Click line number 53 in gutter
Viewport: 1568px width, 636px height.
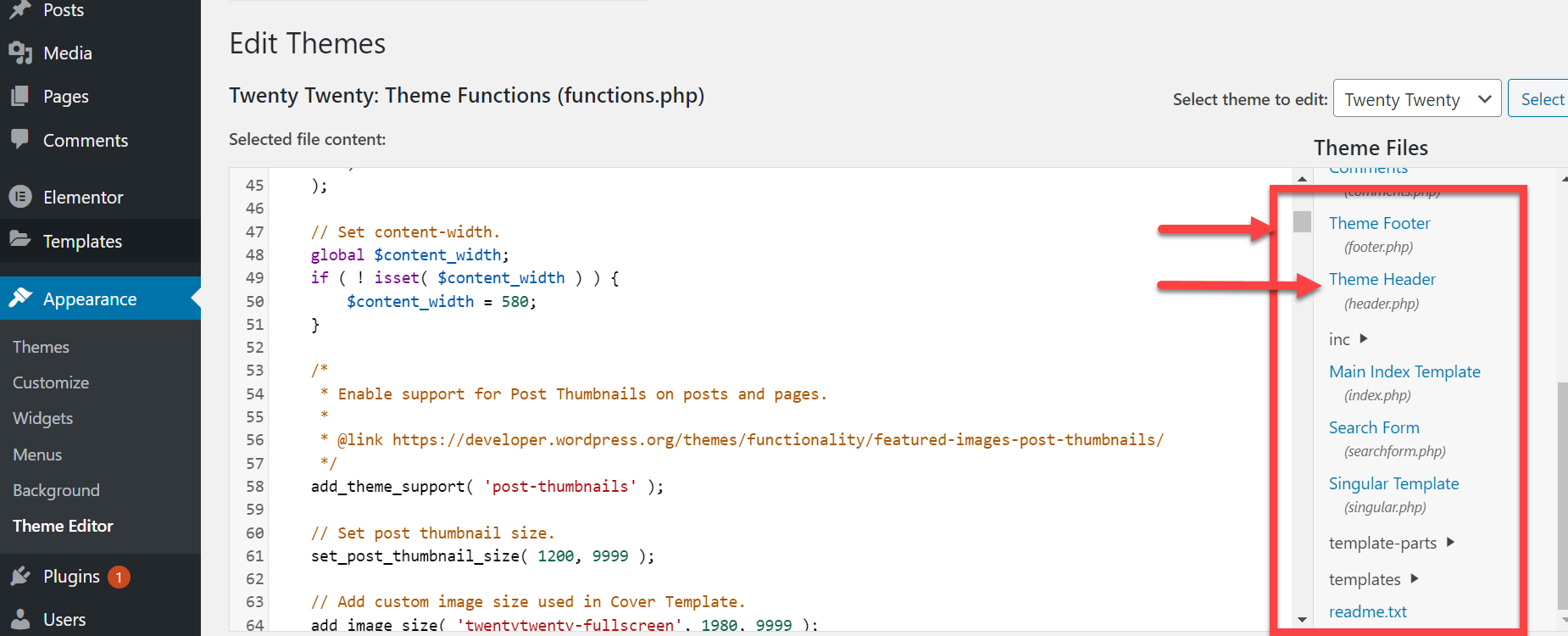click(x=254, y=371)
